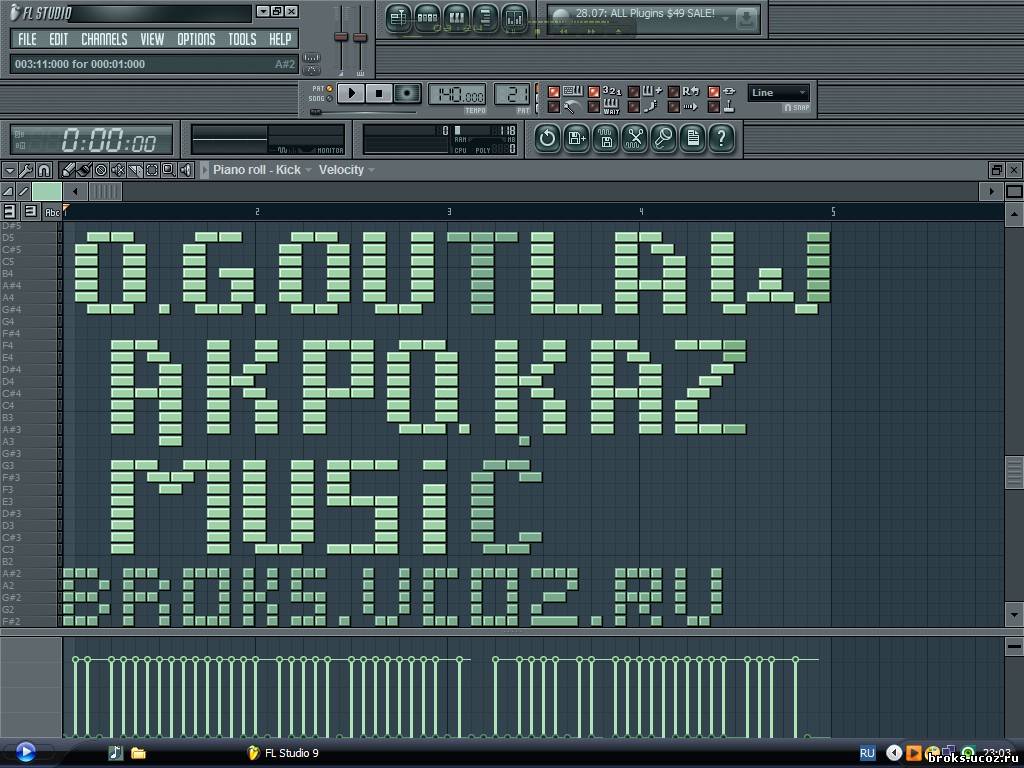Click the save new version button
This screenshot has width=1024, height=768.
[577, 138]
